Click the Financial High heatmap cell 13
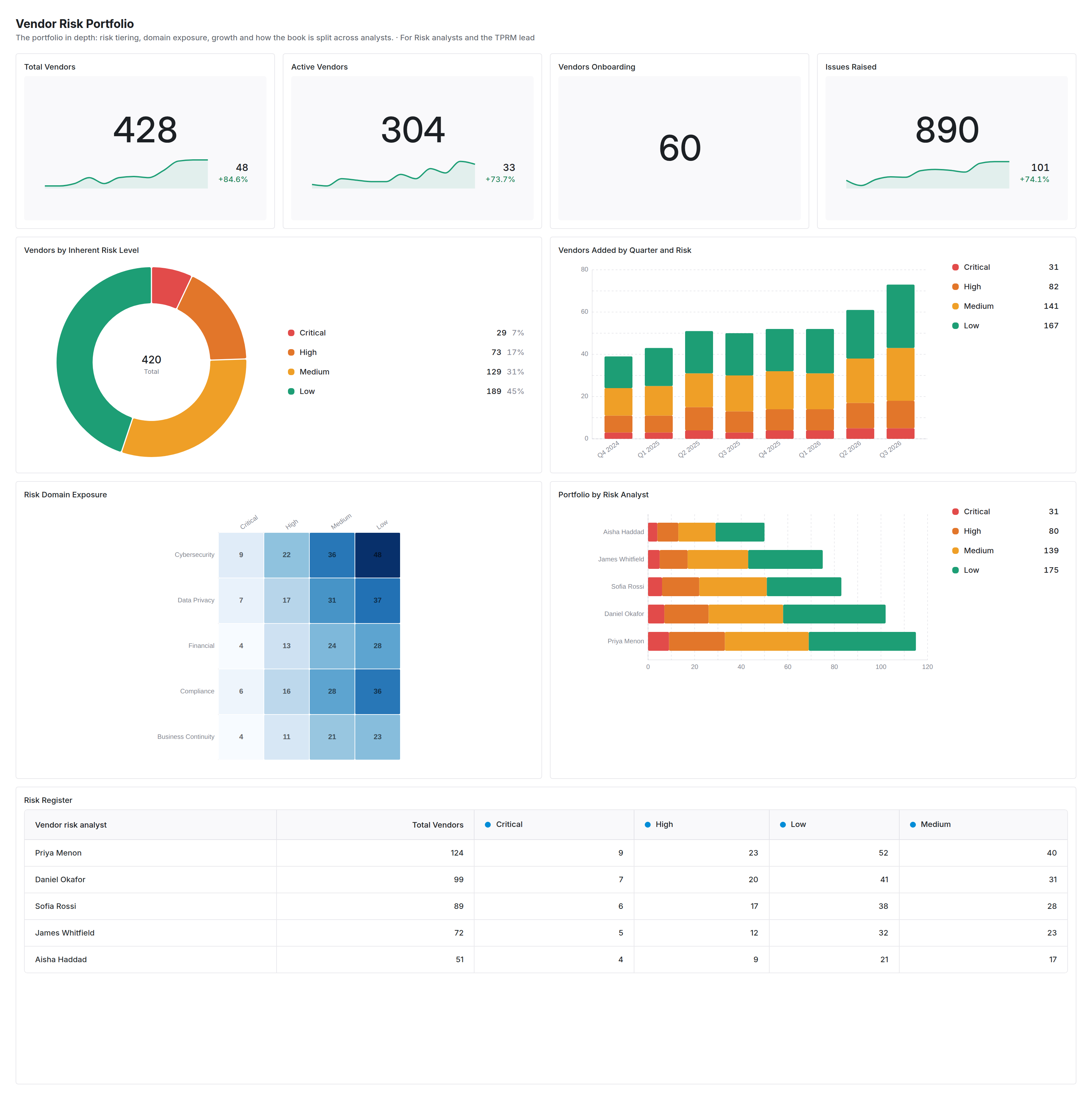 [286, 646]
